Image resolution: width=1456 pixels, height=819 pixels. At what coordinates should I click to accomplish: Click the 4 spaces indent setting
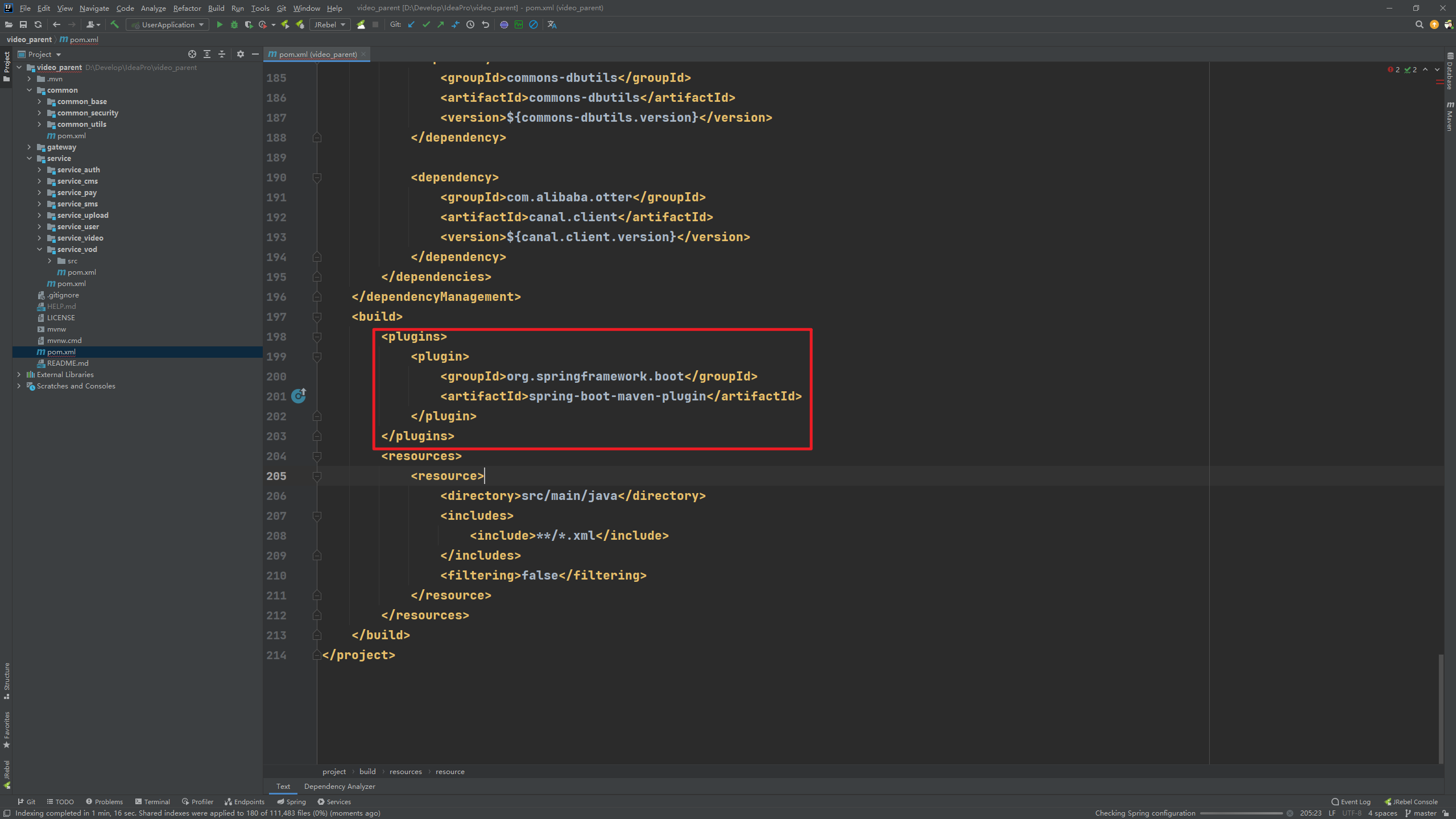click(x=1382, y=813)
